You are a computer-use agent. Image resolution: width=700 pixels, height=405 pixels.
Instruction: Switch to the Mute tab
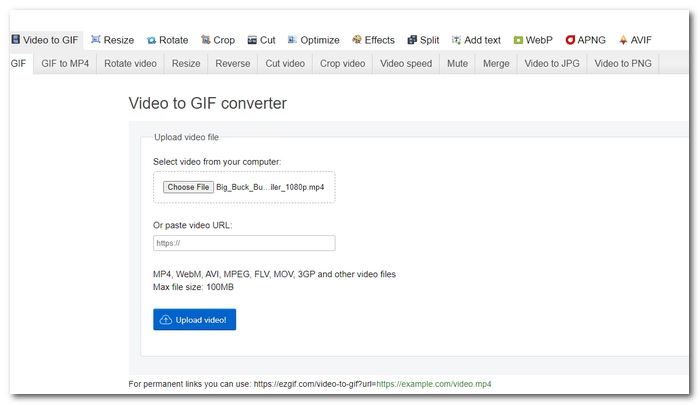point(458,63)
